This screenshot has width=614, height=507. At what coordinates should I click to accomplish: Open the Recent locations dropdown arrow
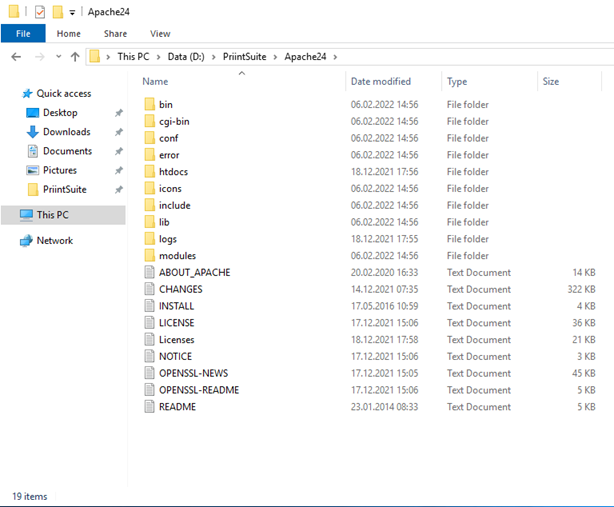[58, 57]
